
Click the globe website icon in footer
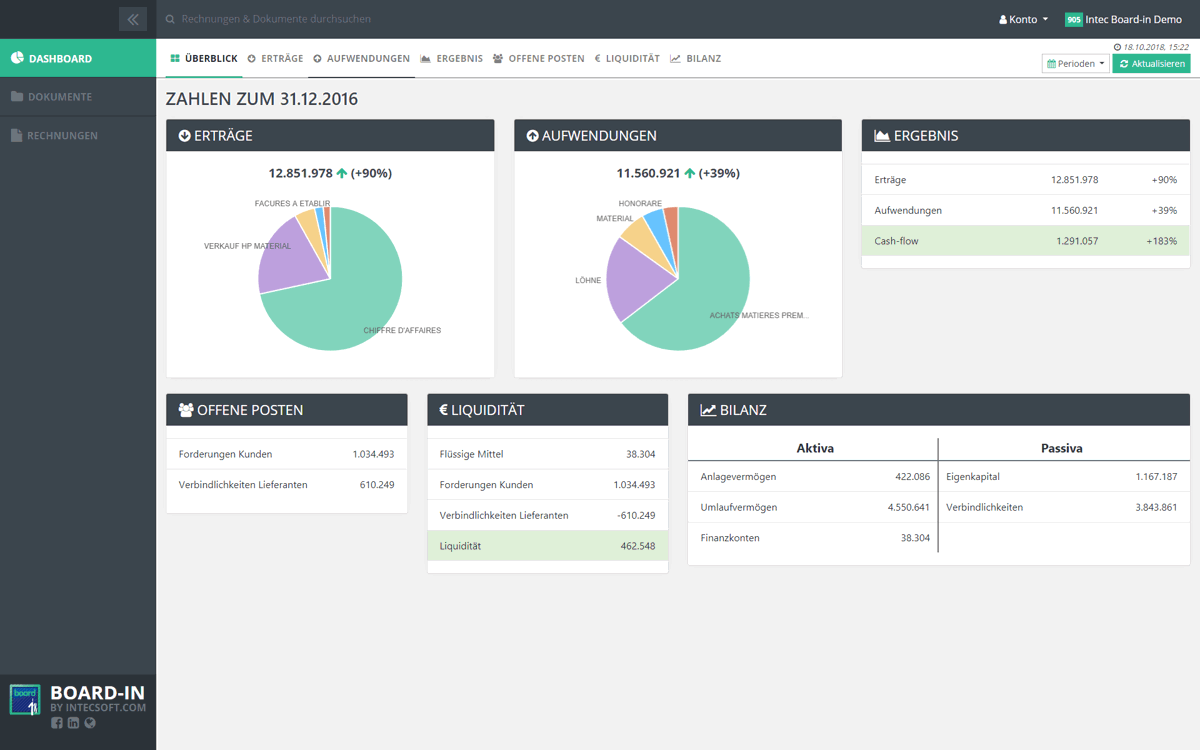pos(90,723)
